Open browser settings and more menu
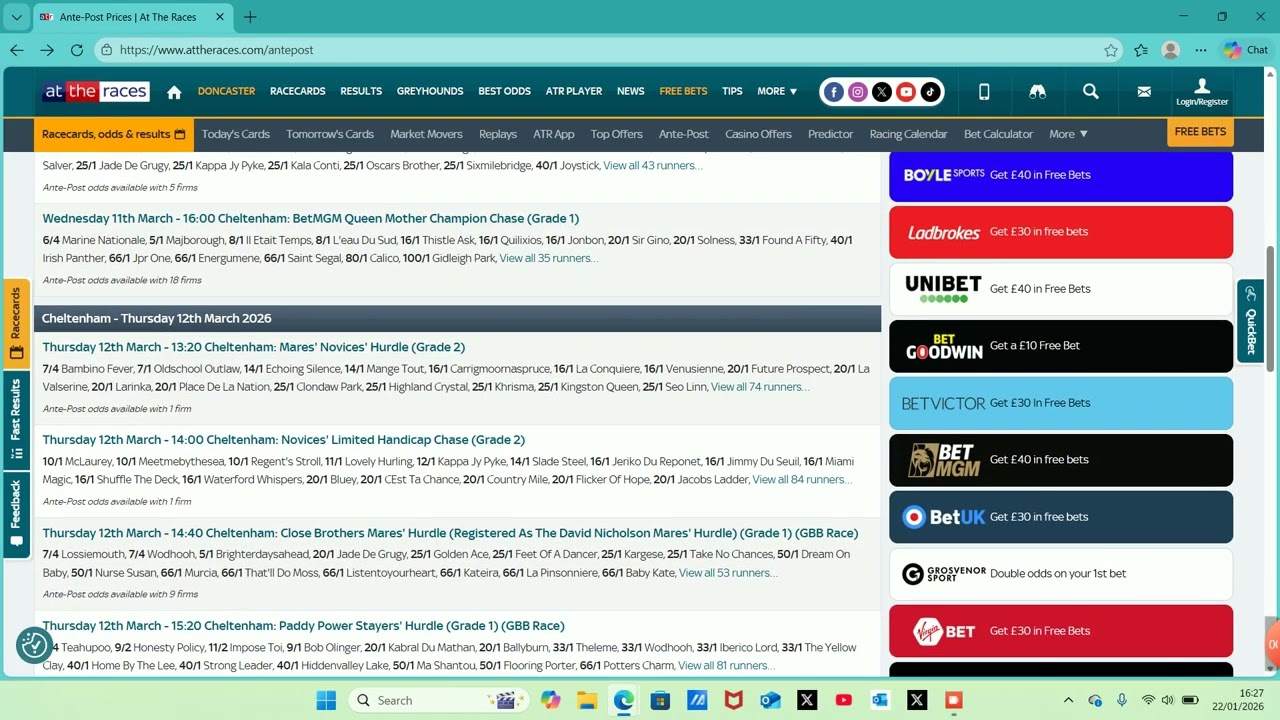 pos(1201,50)
